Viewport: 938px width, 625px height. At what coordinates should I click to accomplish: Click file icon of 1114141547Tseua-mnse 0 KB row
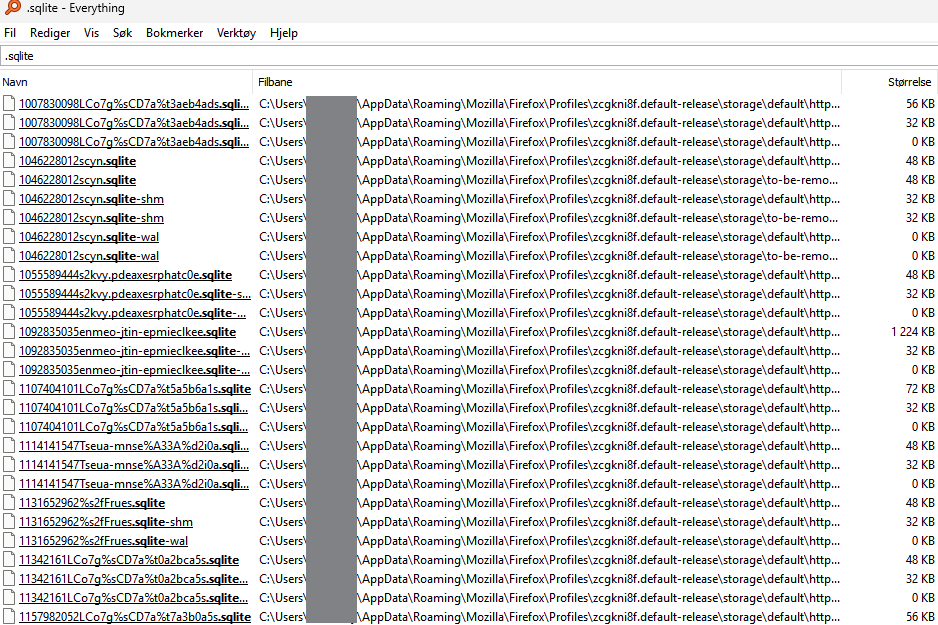(x=9, y=484)
